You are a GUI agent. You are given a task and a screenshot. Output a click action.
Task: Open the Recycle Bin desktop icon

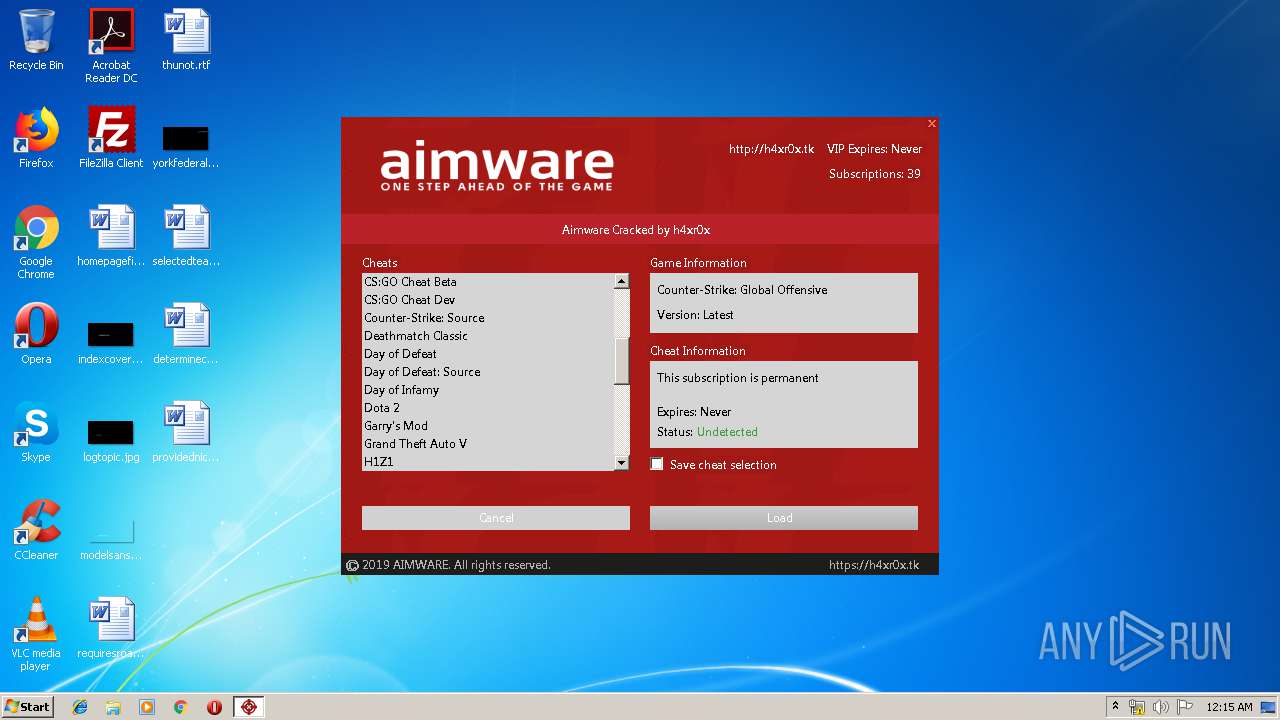pos(36,41)
